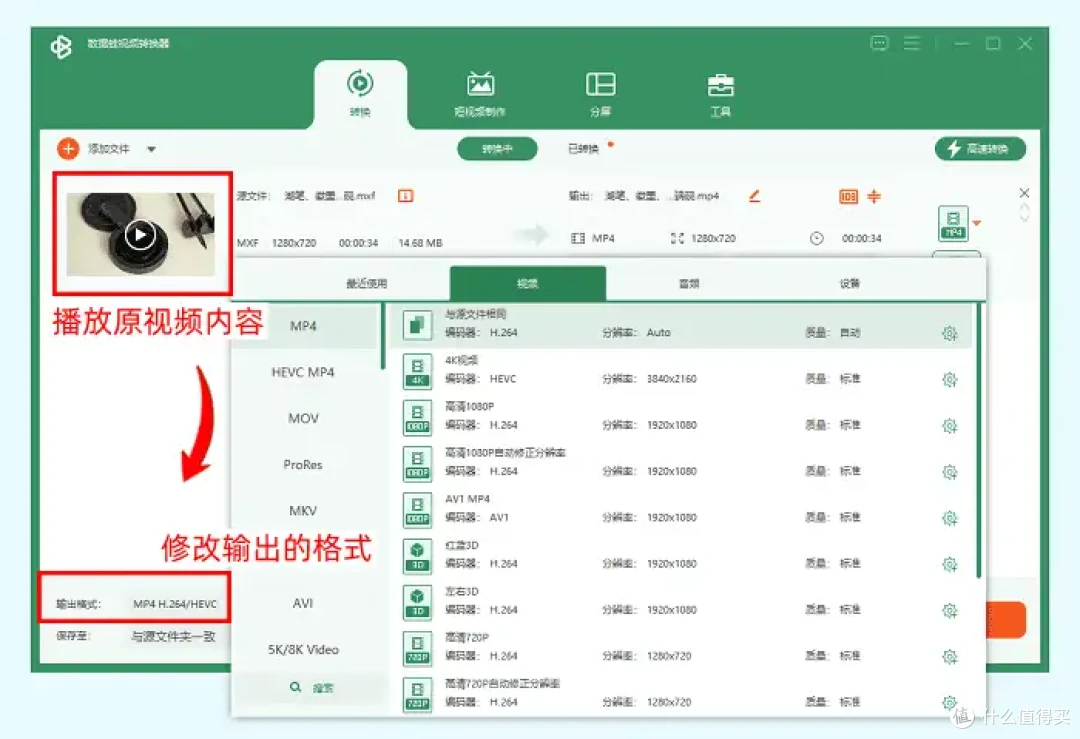Open the feedback message icon in title bar
Image resolution: width=1080 pixels, height=739 pixels.
[880, 43]
